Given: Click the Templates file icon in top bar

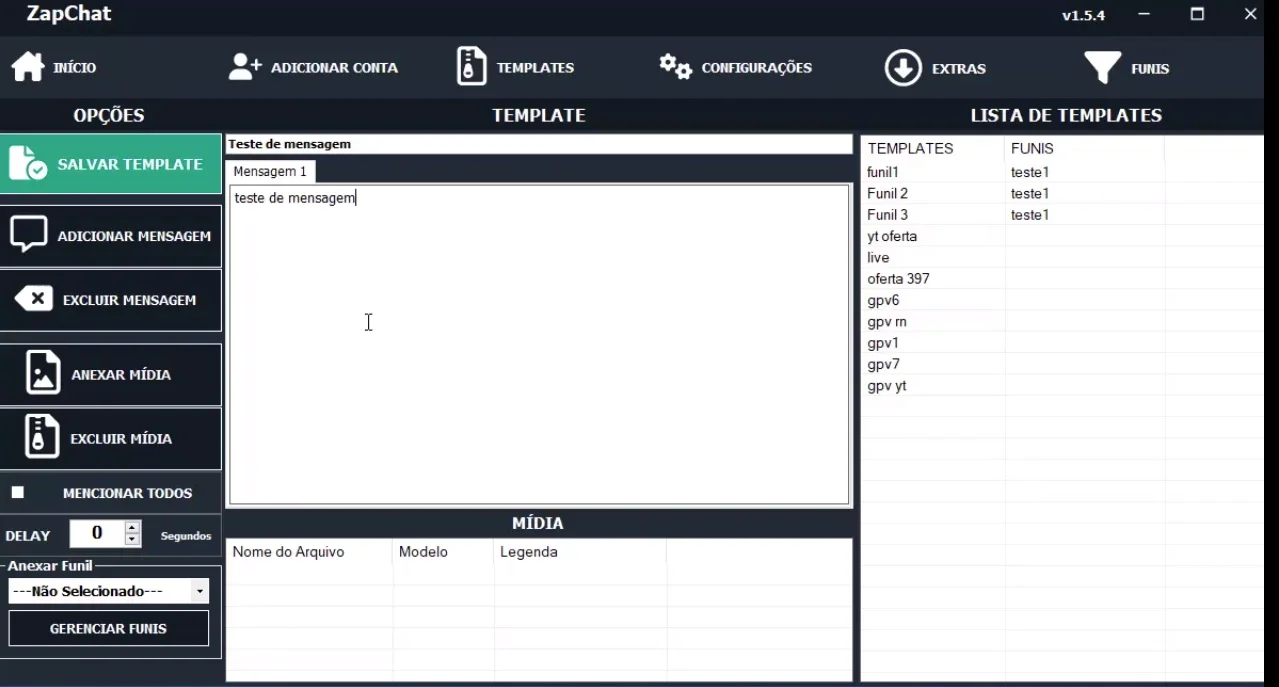Looking at the screenshot, I should tap(472, 67).
